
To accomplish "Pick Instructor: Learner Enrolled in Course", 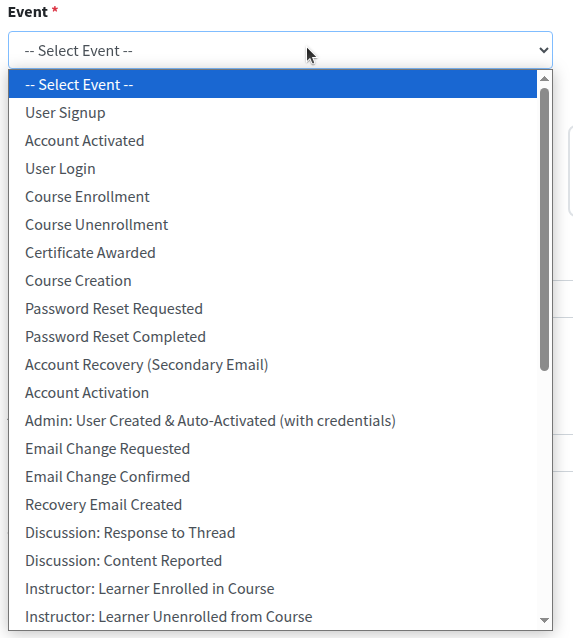I will tap(273, 589).
